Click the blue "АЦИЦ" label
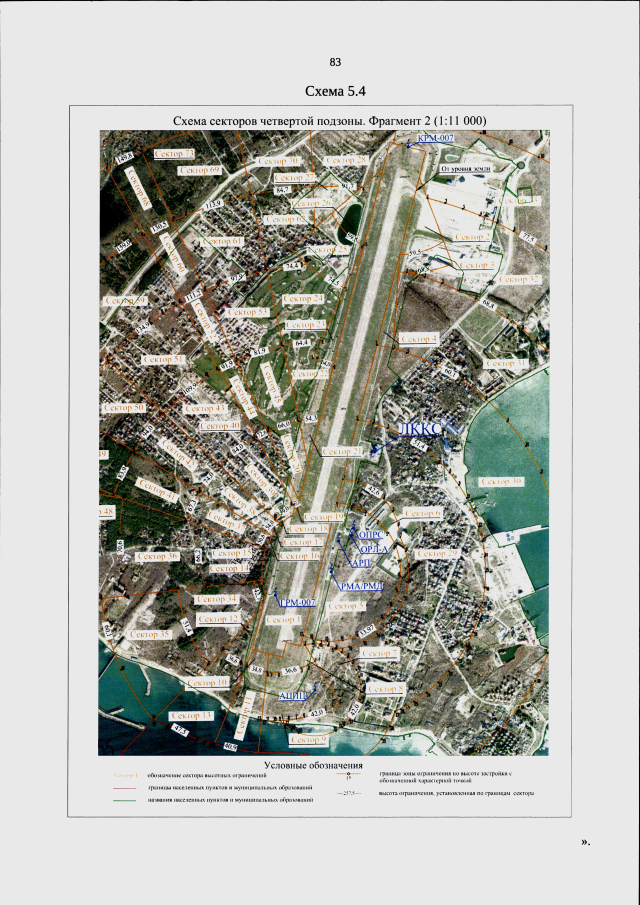 point(293,697)
